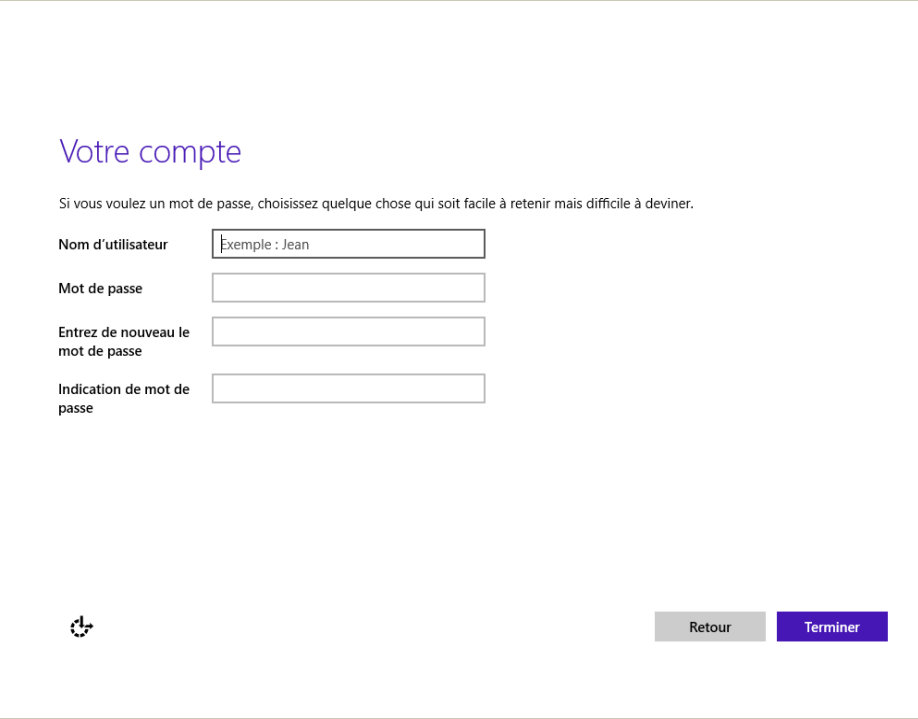Screen dimensions: 918x719
Task: Return to previous step via gray button
Action: [710, 627]
